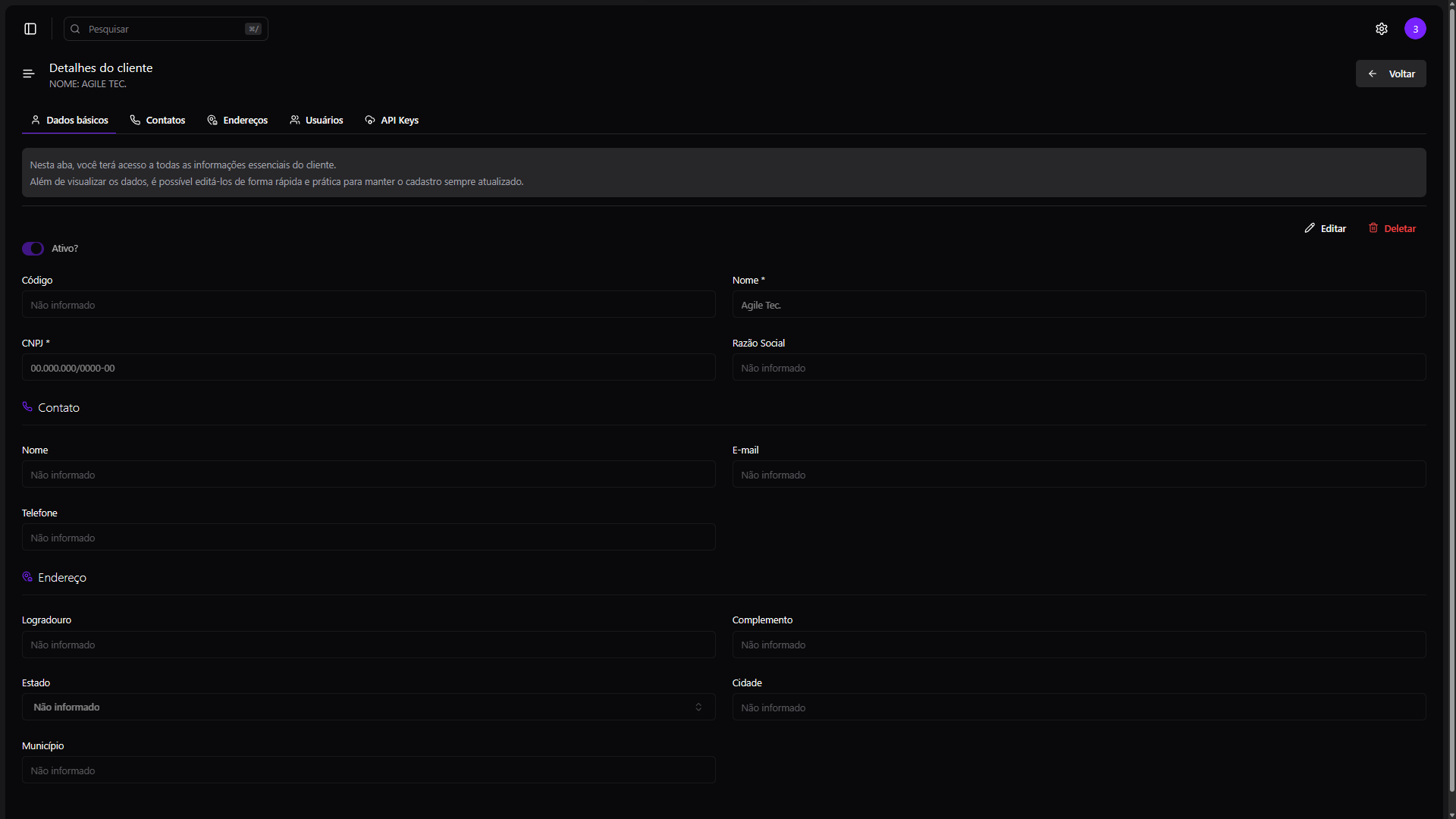Click the back arrow icon in Voltar

coord(1372,74)
